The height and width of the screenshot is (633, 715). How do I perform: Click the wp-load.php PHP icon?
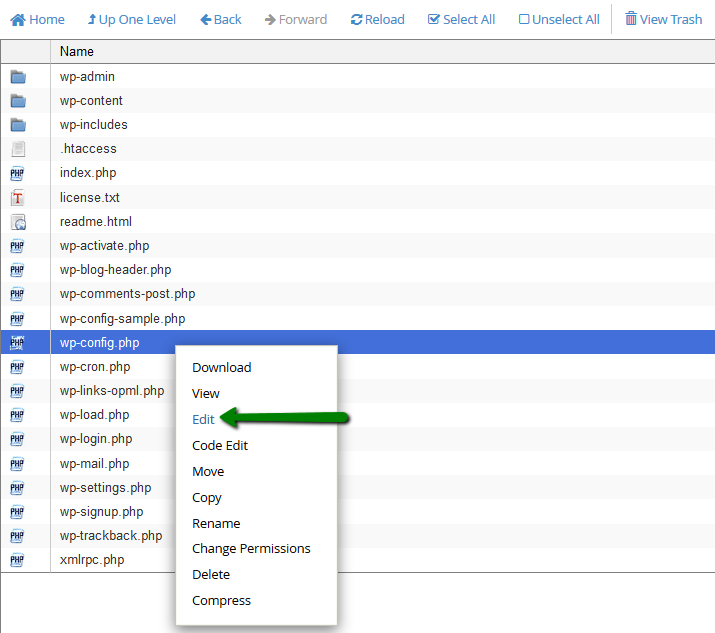point(17,415)
